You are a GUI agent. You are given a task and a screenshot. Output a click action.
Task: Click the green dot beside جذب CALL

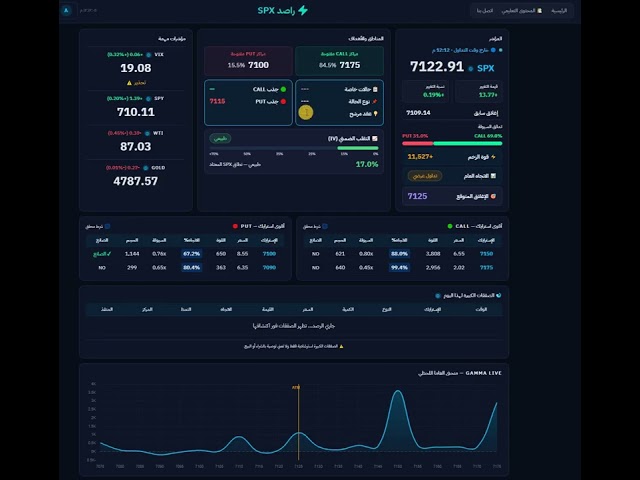coord(283,89)
